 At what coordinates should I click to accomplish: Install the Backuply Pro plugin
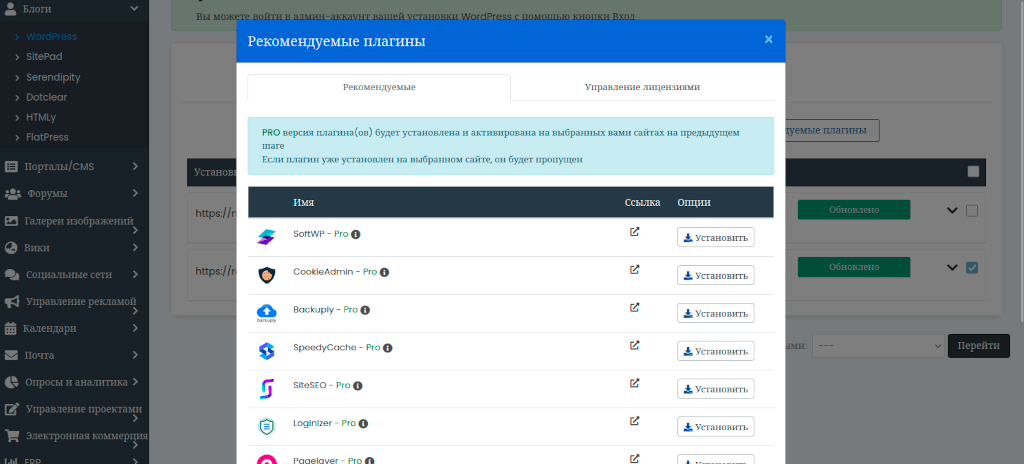point(716,313)
